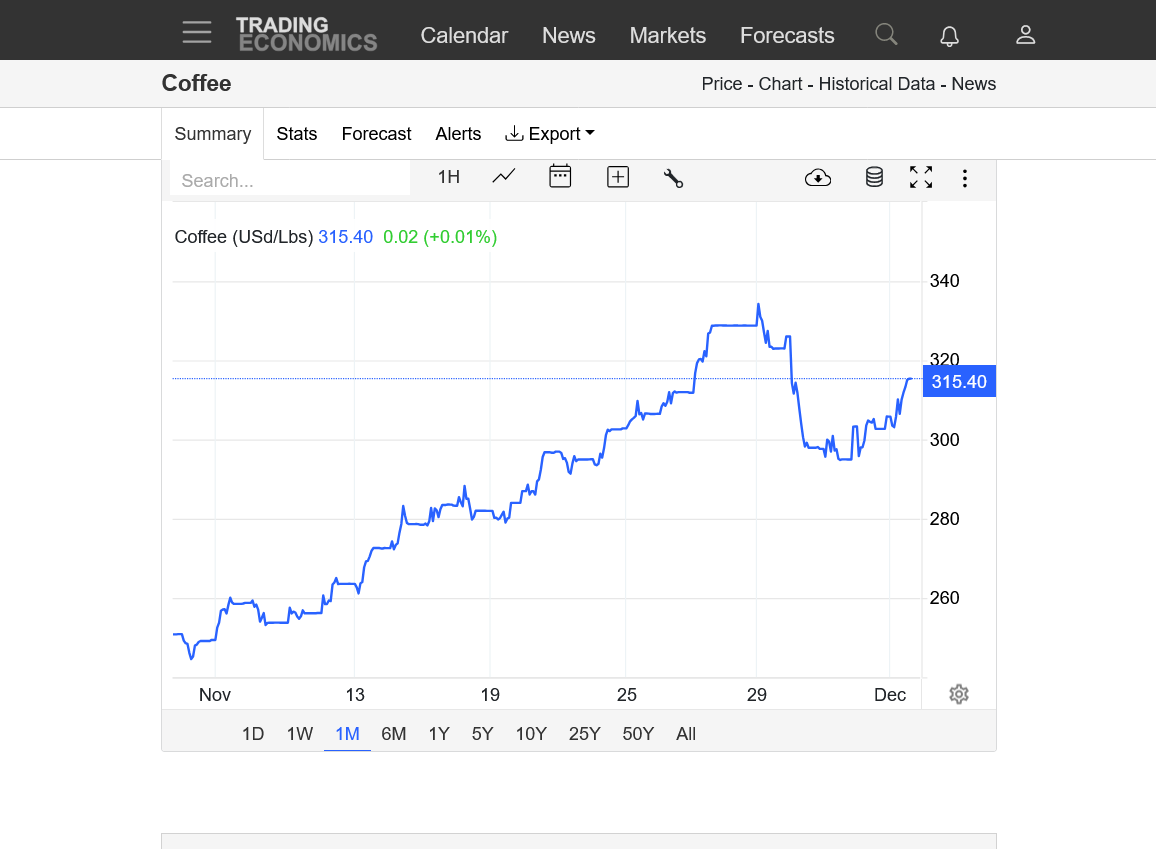Switch to the Forecast tab
This screenshot has height=849, width=1156.
click(376, 134)
